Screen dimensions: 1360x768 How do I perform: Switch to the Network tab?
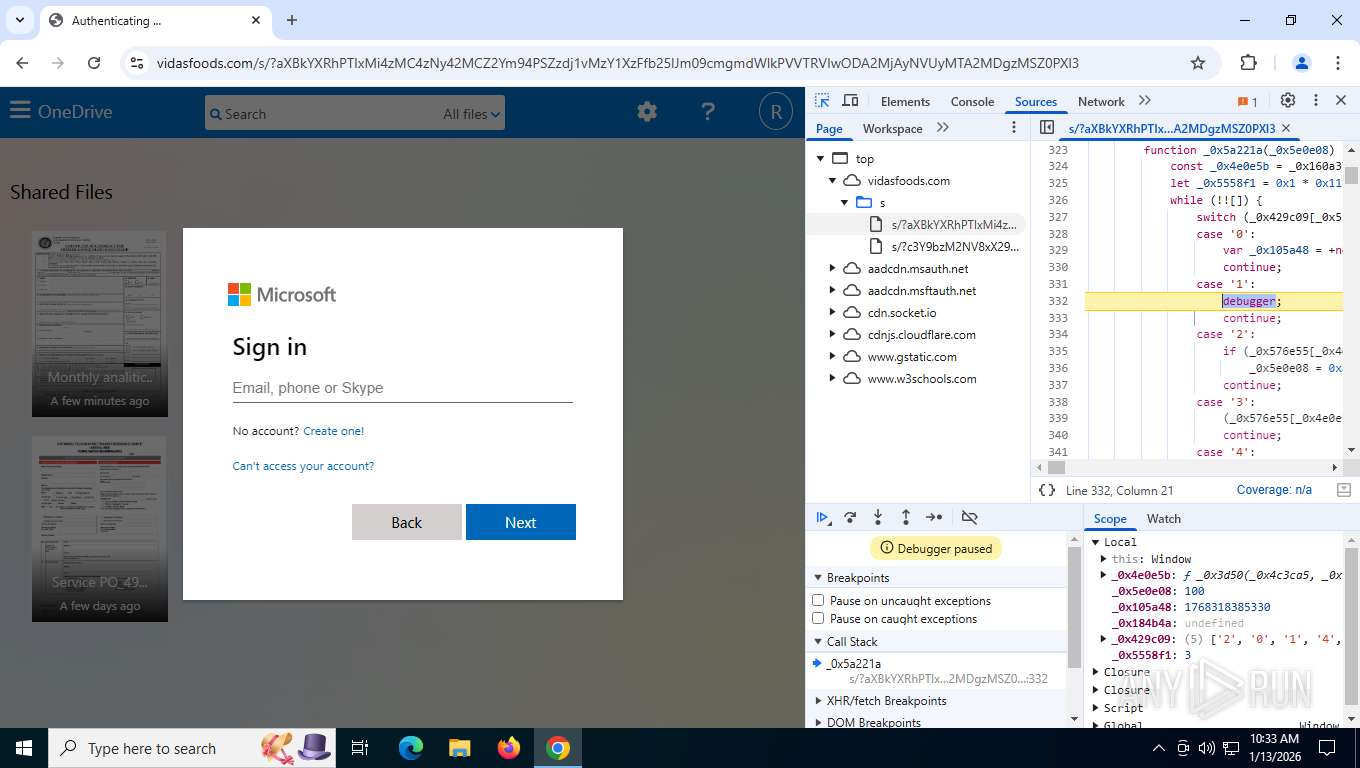pyautogui.click(x=1101, y=101)
